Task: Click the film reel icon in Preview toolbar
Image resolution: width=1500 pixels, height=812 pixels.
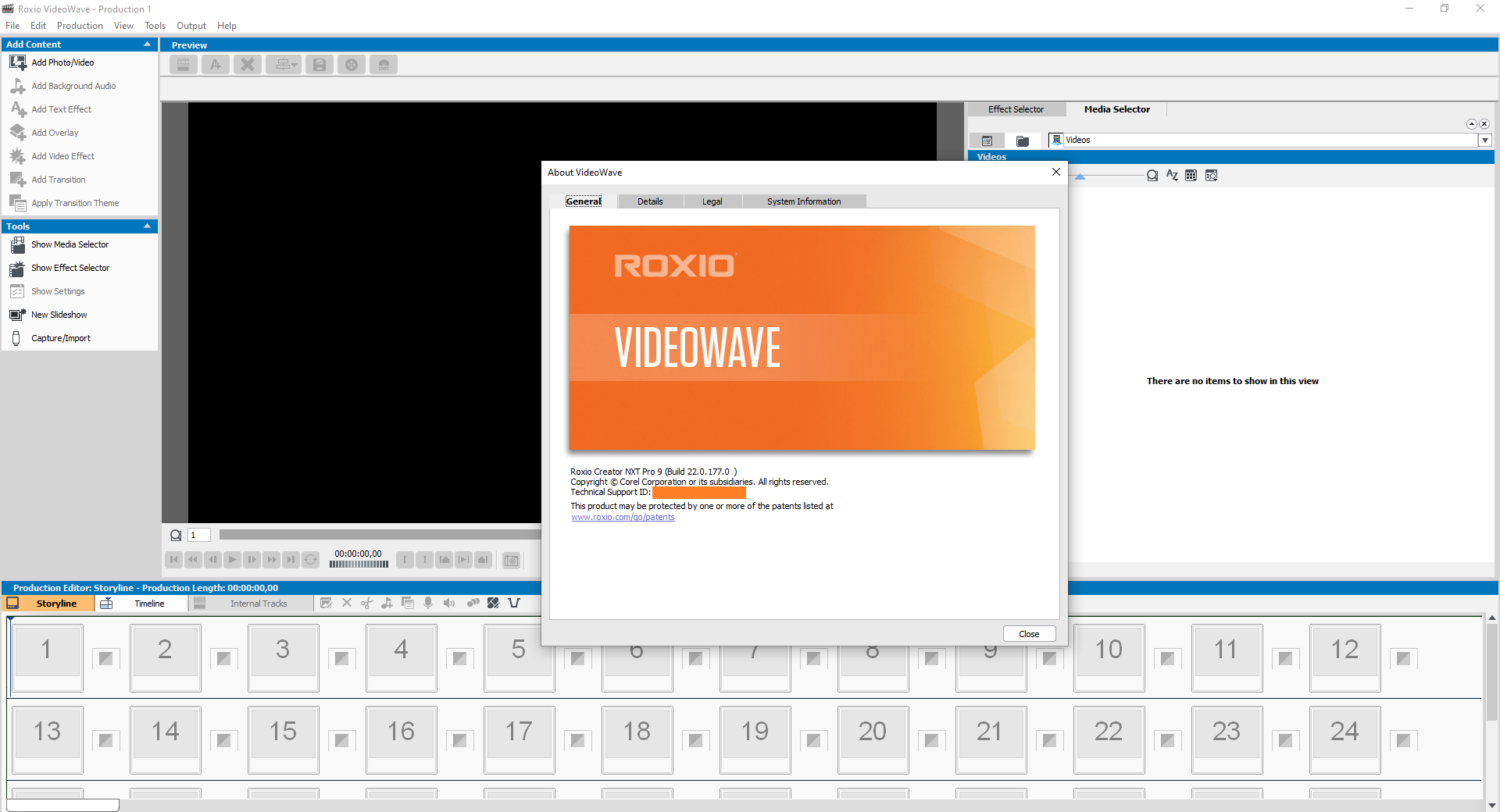Action: pyautogui.click(x=352, y=65)
